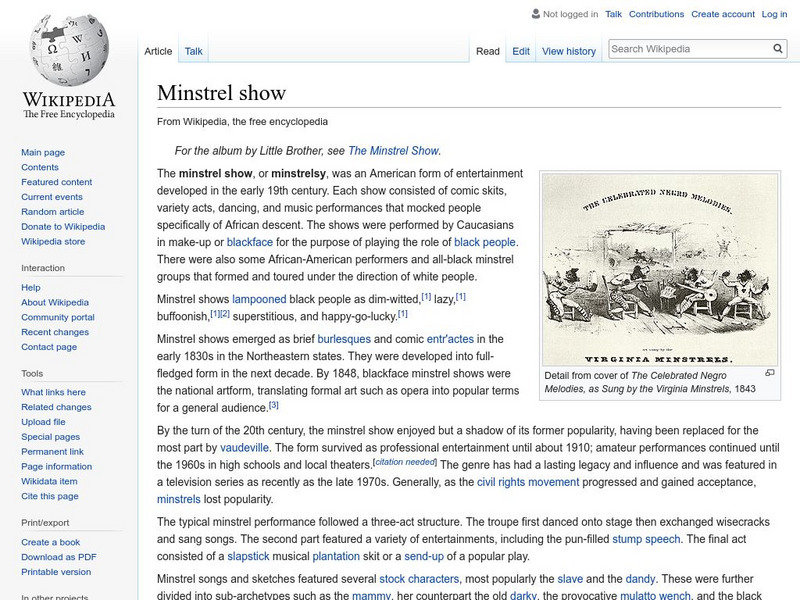
Task: Open About Wikipedia
Action: (55, 302)
